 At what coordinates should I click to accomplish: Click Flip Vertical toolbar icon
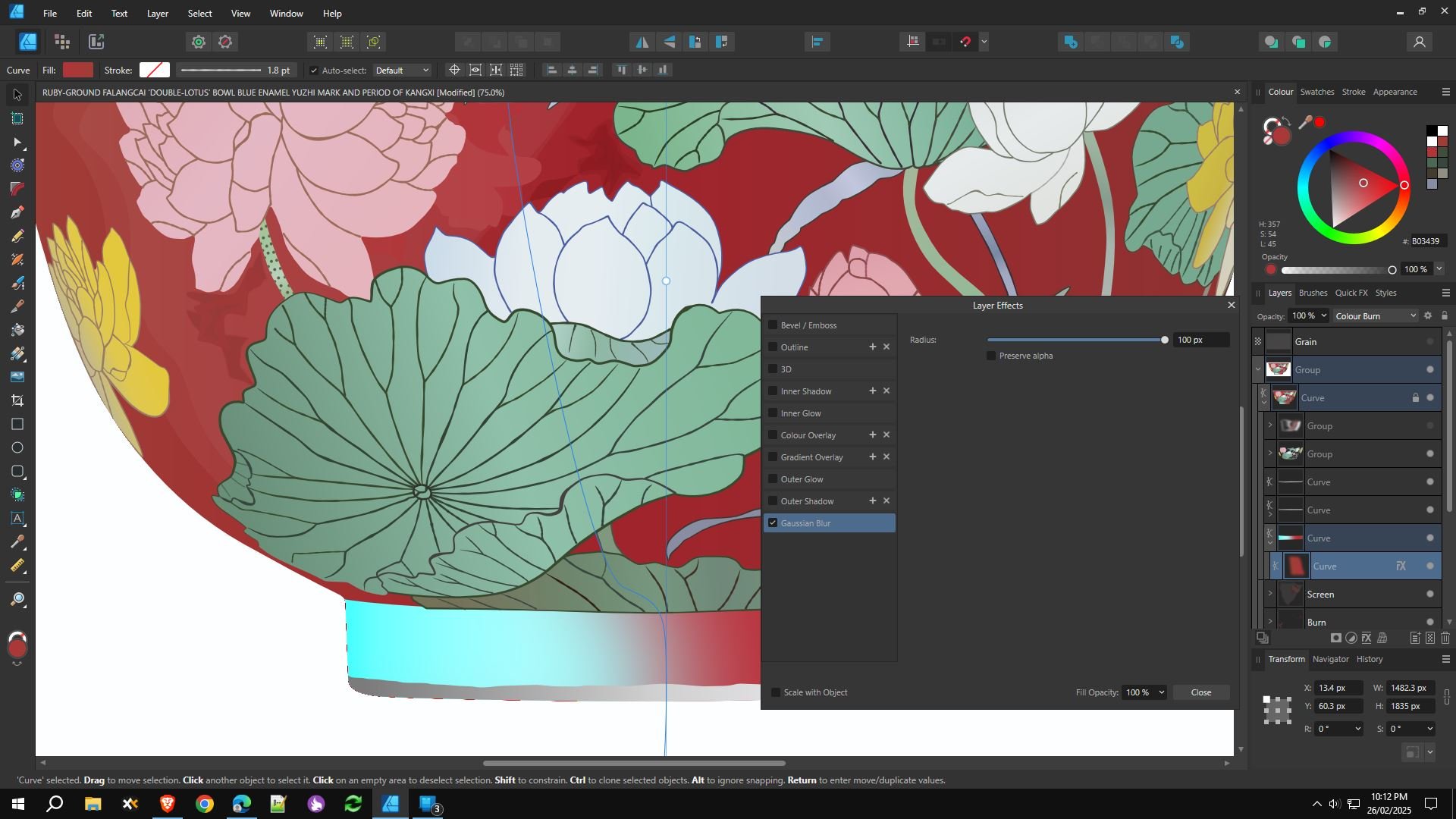pos(669,42)
